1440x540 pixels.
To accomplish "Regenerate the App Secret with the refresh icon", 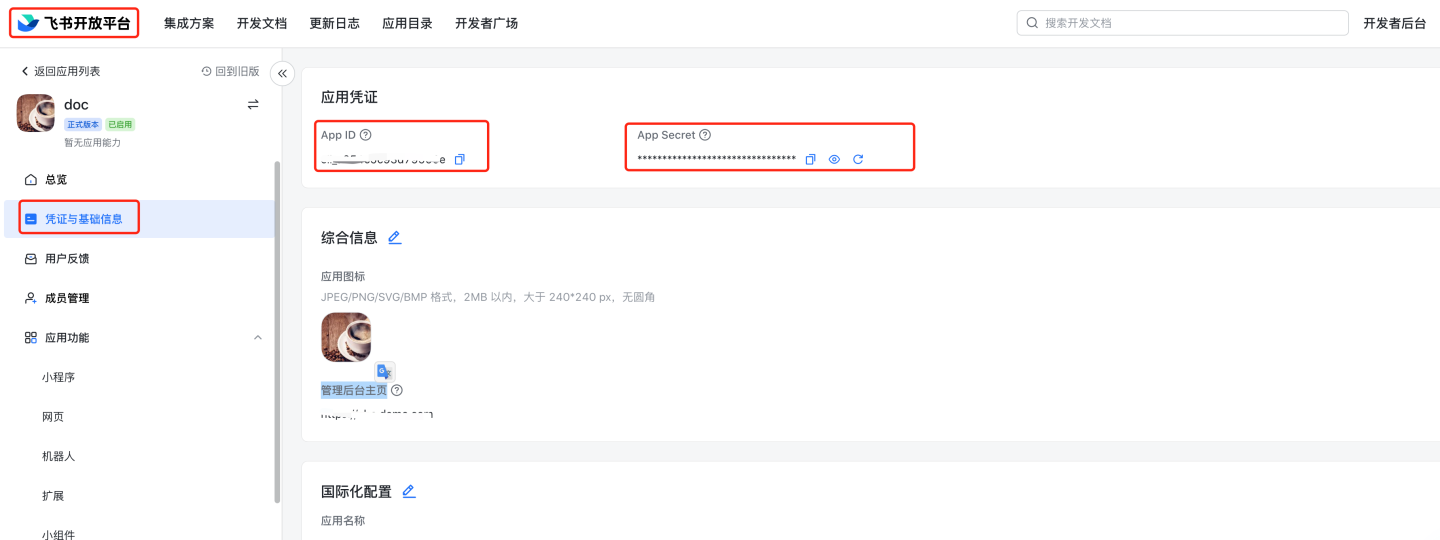I will pos(858,159).
